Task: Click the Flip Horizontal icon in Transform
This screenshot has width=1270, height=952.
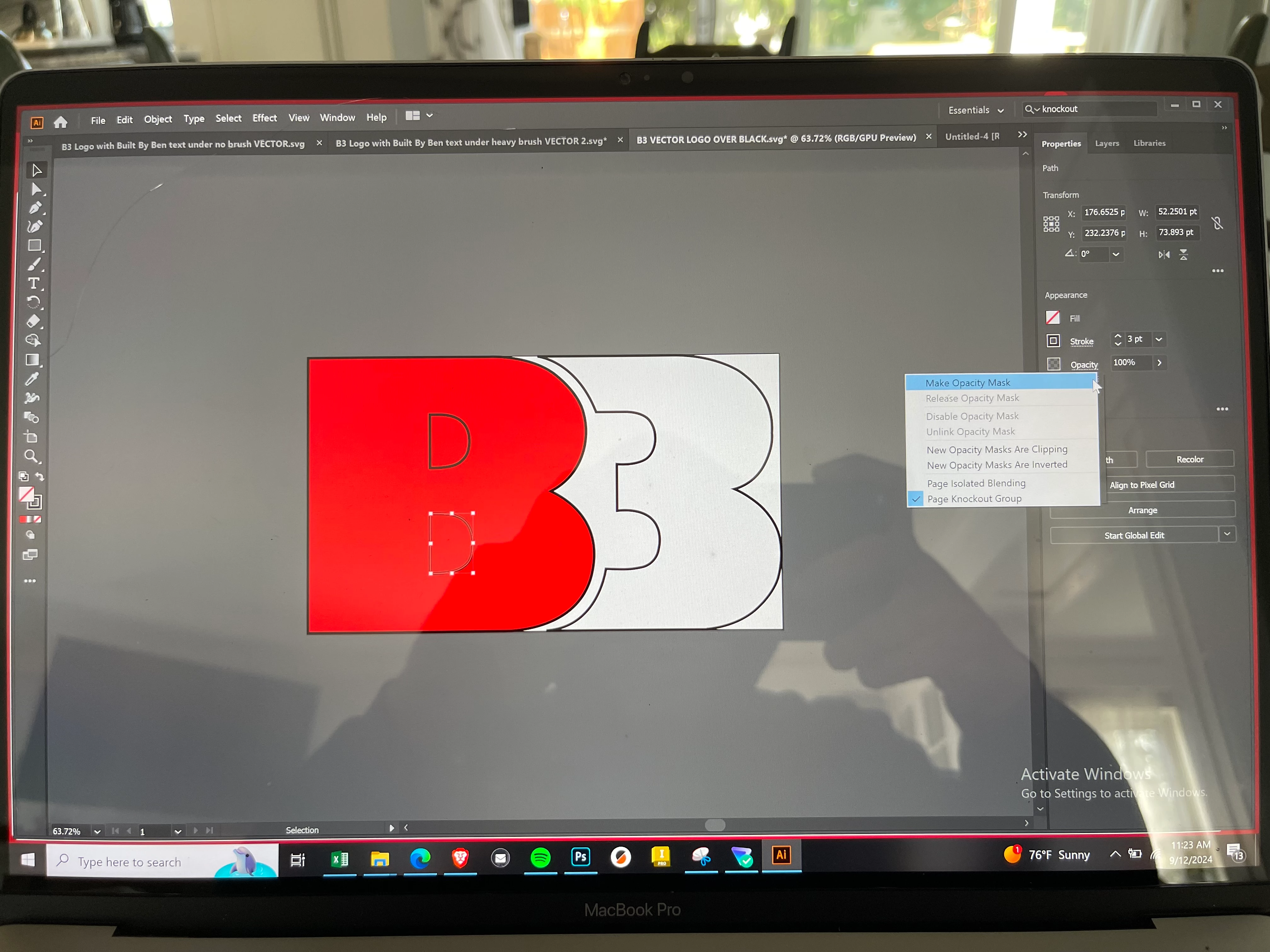Action: point(1164,255)
